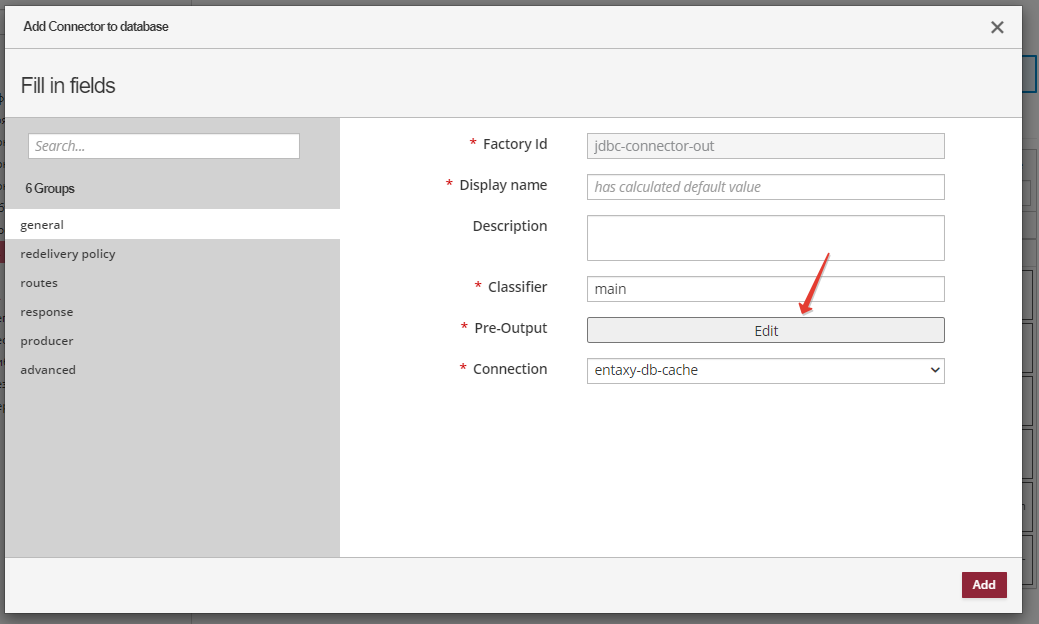Open the advanced group
This screenshot has width=1039, height=624.
coord(48,370)
